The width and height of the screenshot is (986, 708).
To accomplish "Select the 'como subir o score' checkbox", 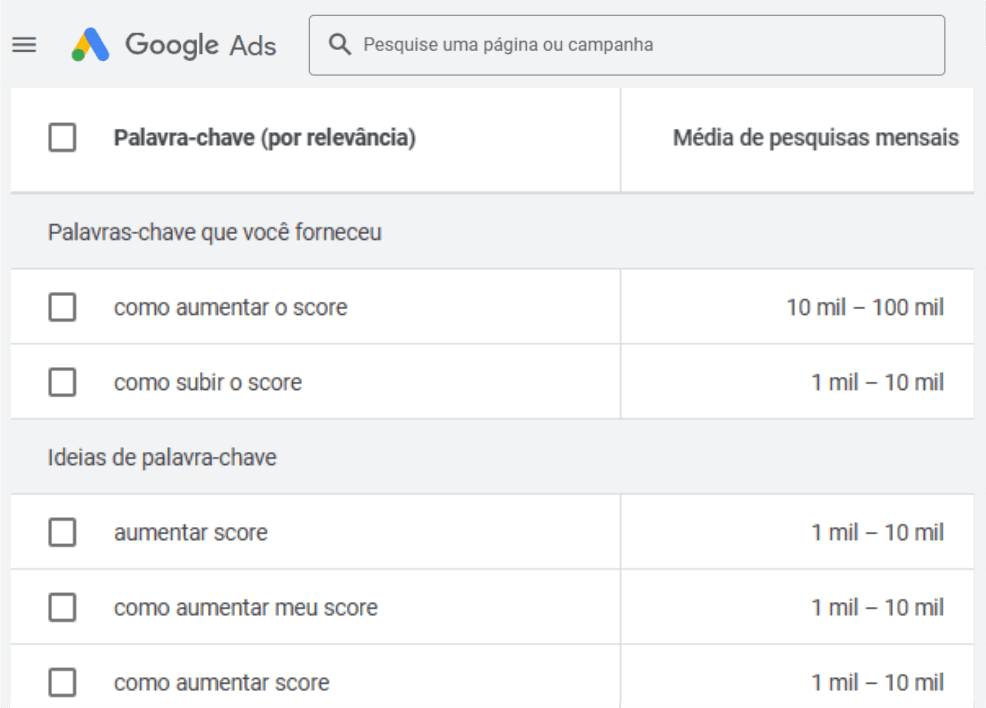I will [63, 382].
